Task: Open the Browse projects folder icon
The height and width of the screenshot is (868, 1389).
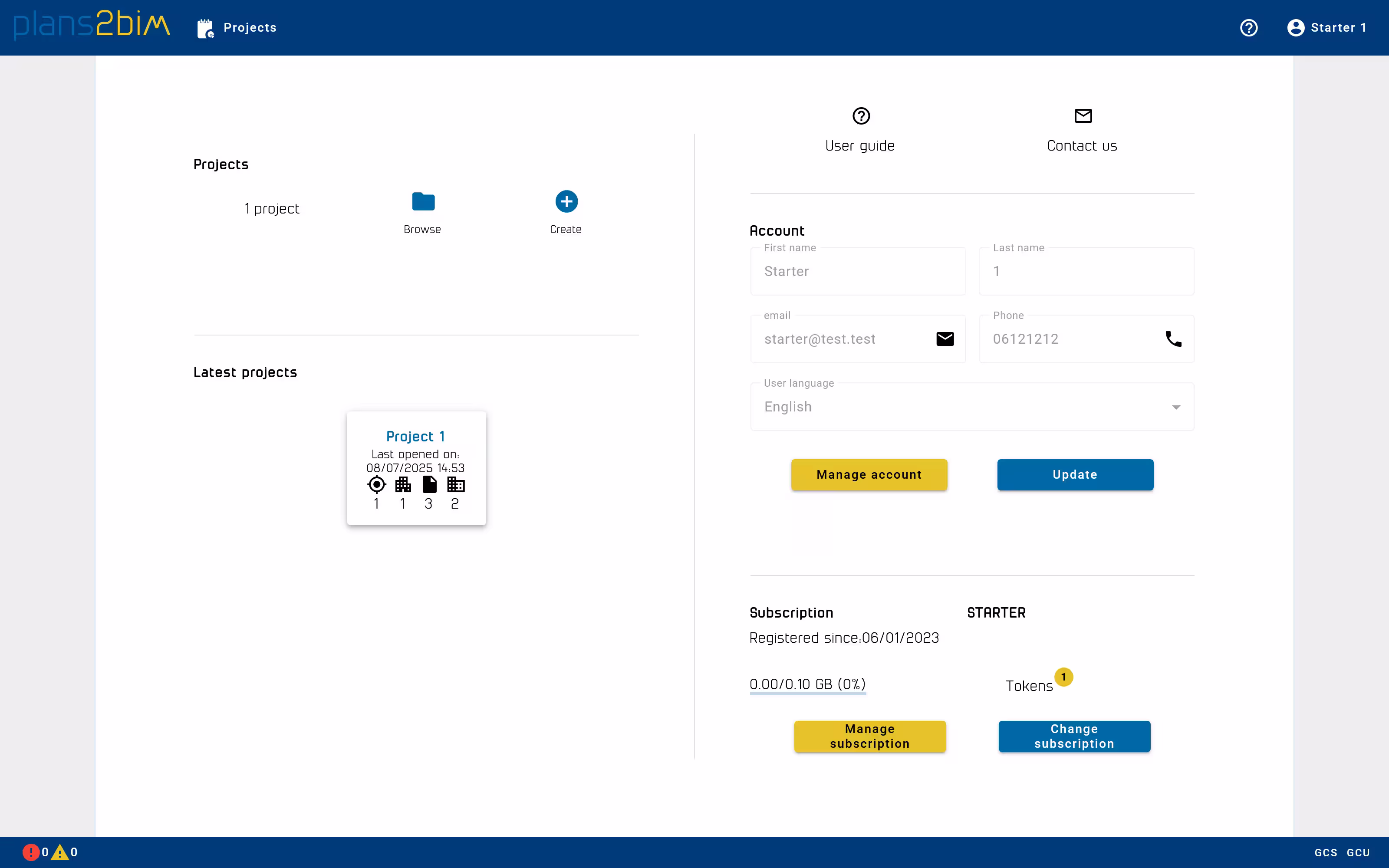Action: click(421, 201)
